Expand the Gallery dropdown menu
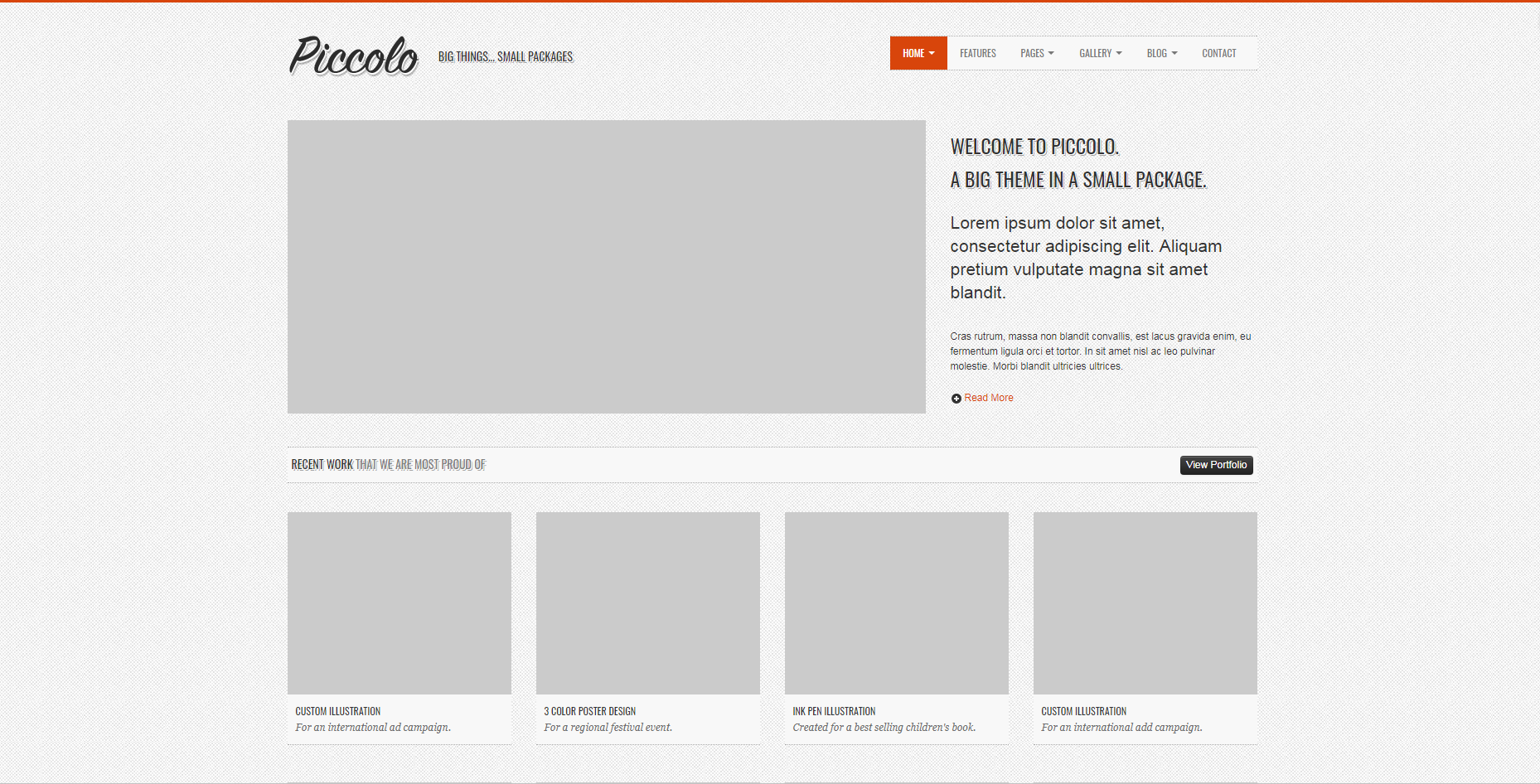The width and height of the screenshot is (1540, 784). pyautogui.click(x=1100, y=53)
